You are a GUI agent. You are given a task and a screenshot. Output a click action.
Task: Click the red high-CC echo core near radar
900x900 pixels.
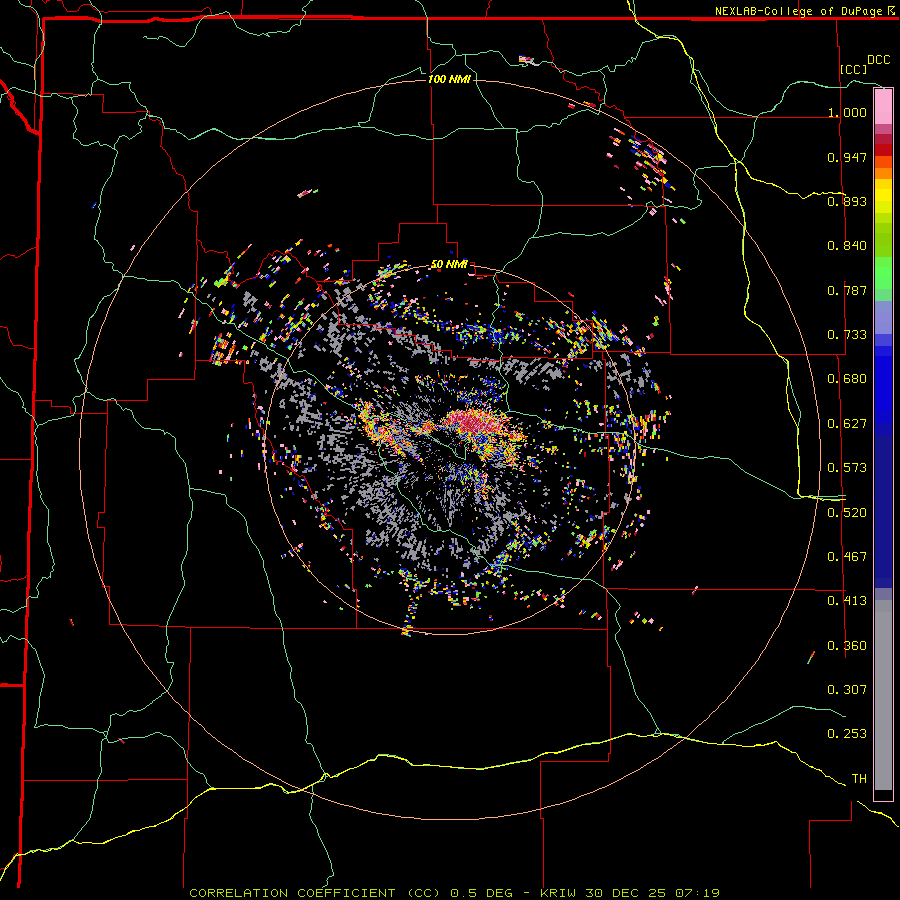tap(475, 424)
